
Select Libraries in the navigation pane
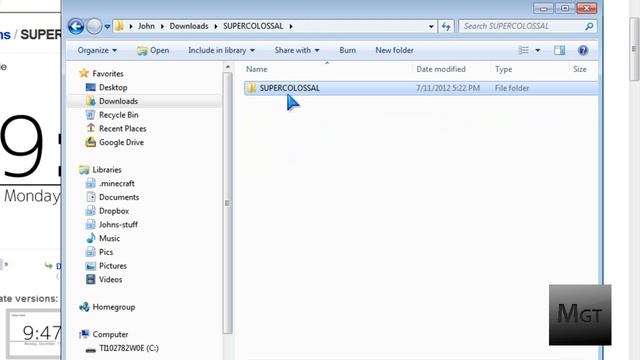pos(107,170)
